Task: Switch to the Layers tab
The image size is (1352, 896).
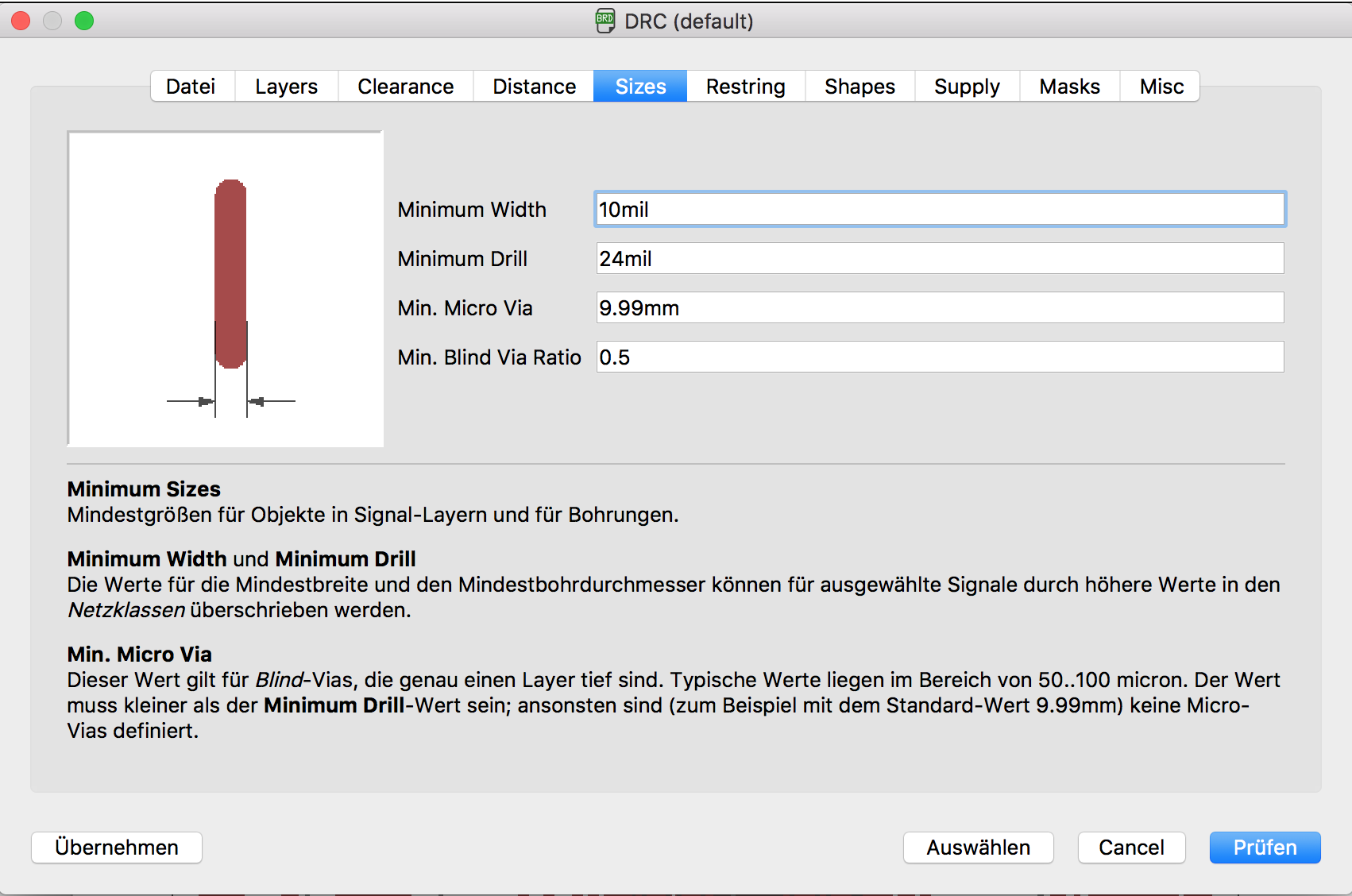Action: (286, 87)
